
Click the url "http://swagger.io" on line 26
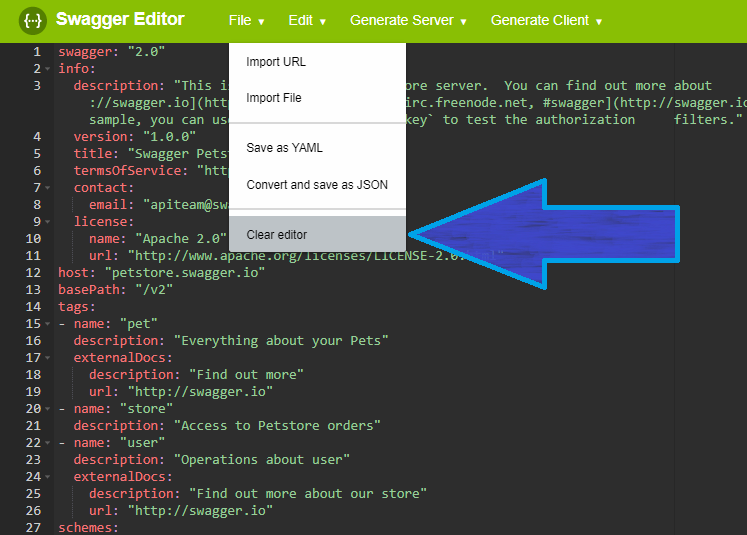pyautogui.click(x=181, y=511)
